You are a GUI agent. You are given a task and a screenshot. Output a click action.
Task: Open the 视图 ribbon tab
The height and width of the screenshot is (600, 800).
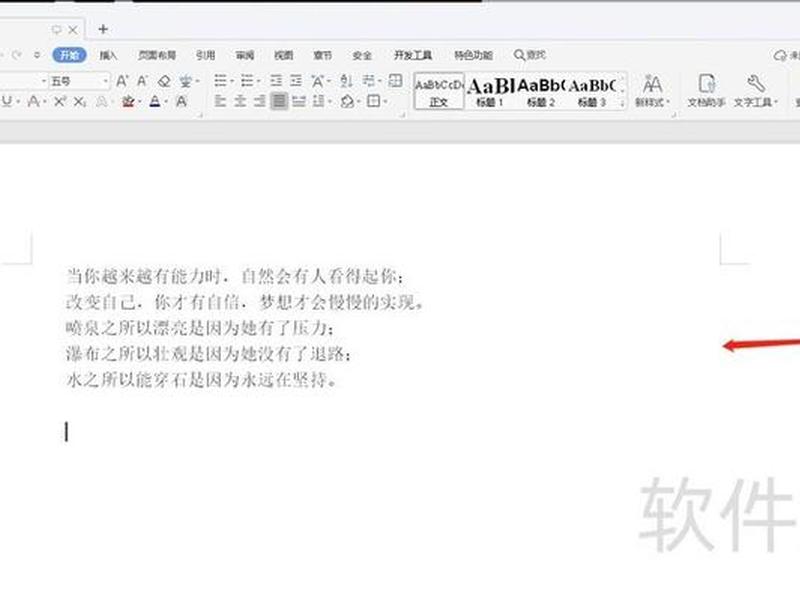(284, 55)
